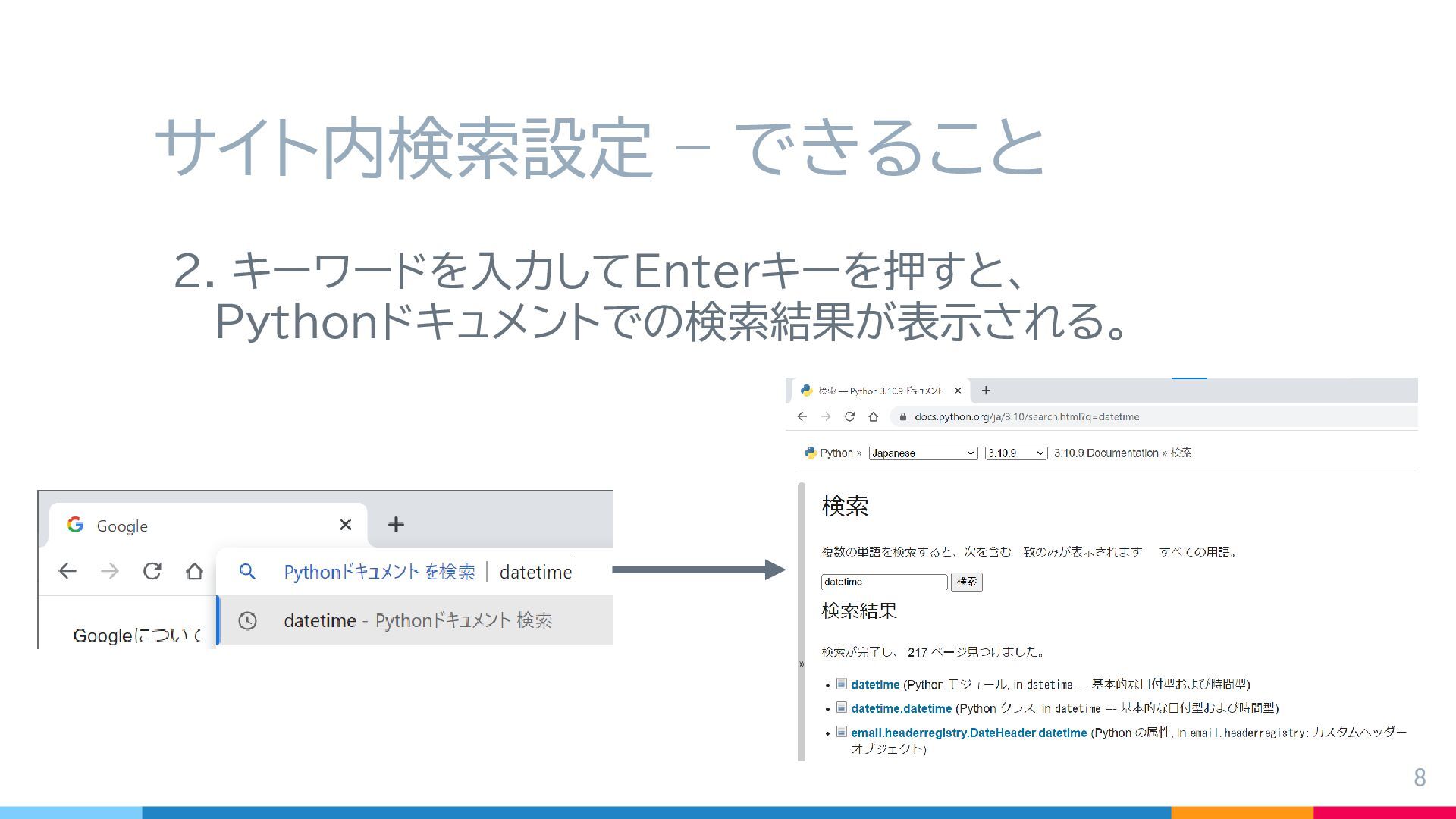This screenshot has height=819, width=1456.
Task: Click home icon in Python docs browser
Action: pos(874,416)
